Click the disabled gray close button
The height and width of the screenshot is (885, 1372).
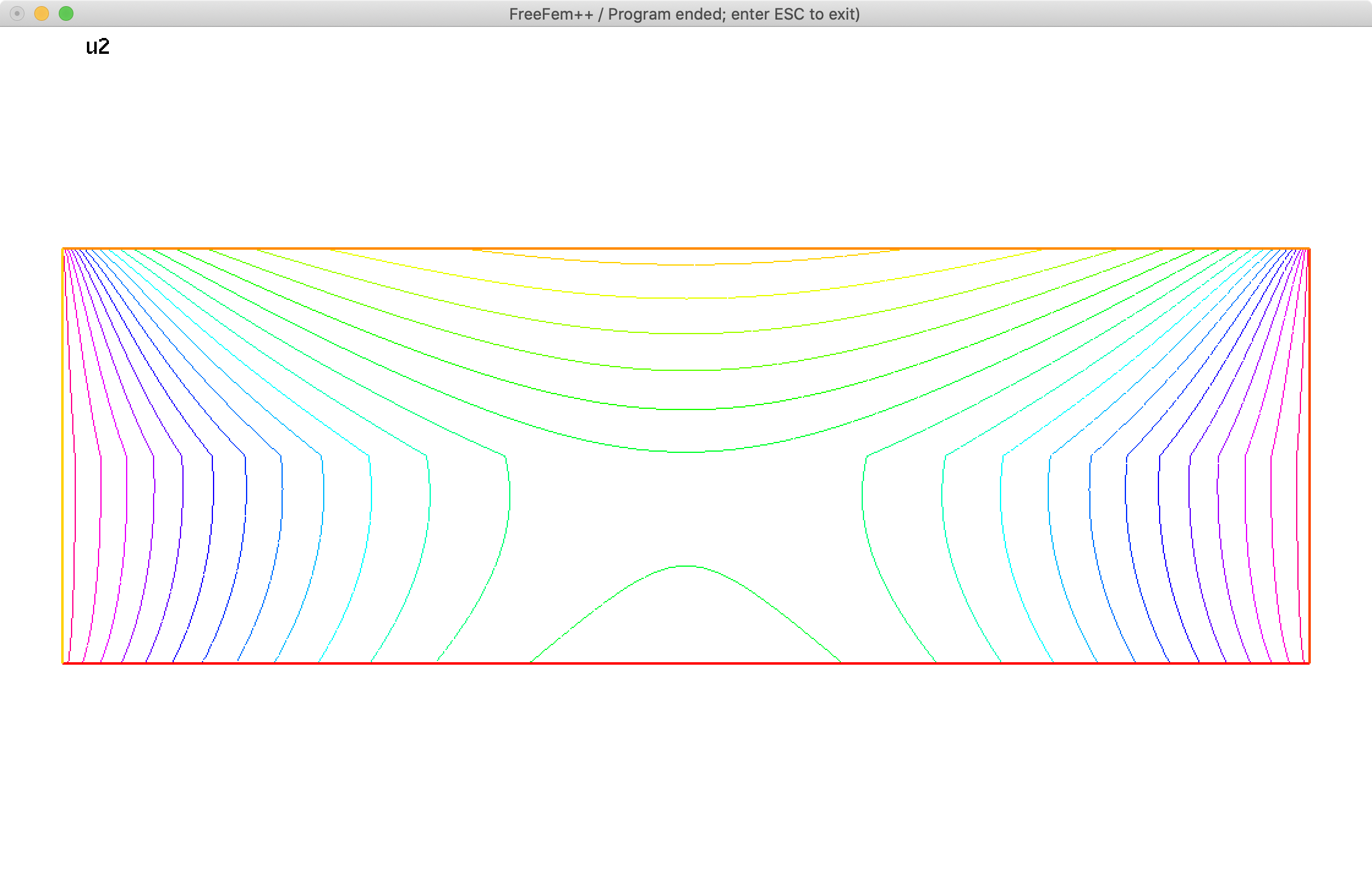point(17,13)
